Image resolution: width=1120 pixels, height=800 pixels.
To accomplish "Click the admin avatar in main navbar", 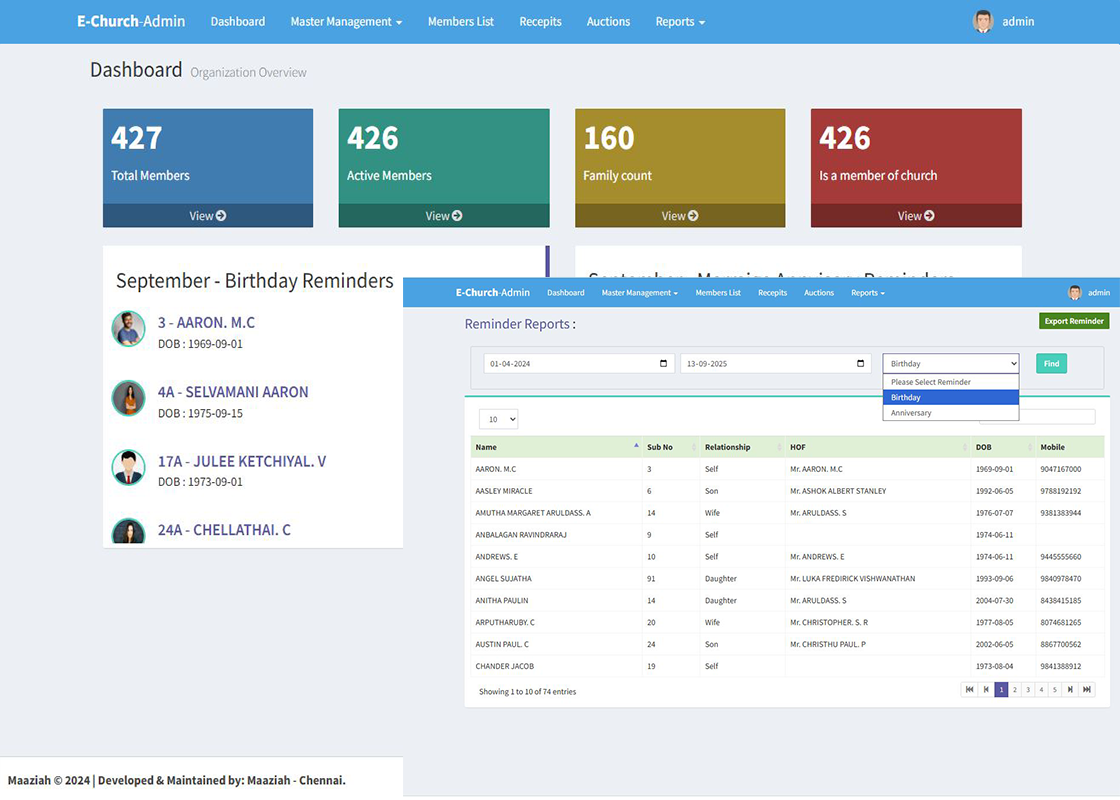I will pos(983,22).
